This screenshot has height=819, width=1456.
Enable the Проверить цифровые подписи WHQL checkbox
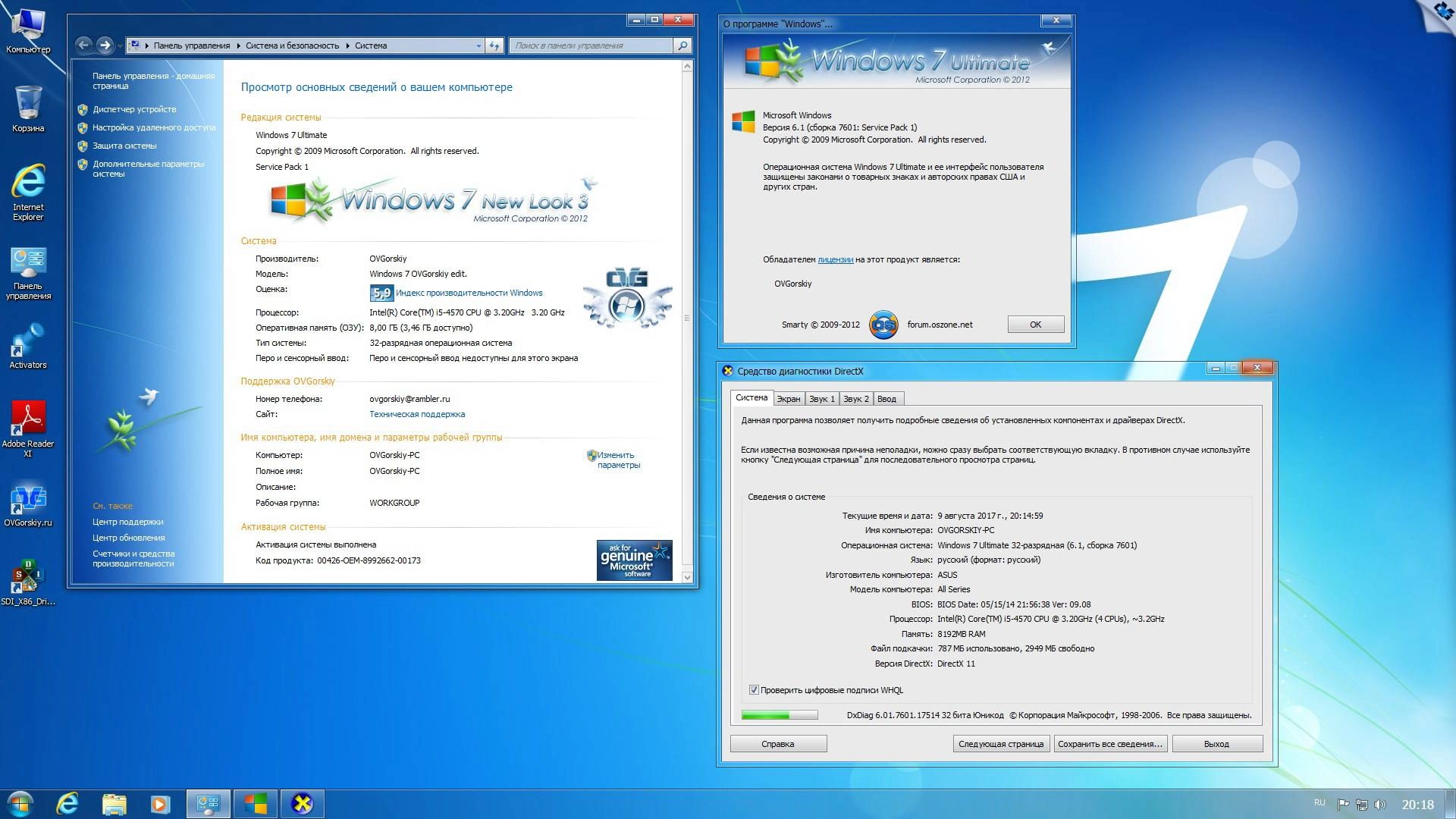[754, 689]
